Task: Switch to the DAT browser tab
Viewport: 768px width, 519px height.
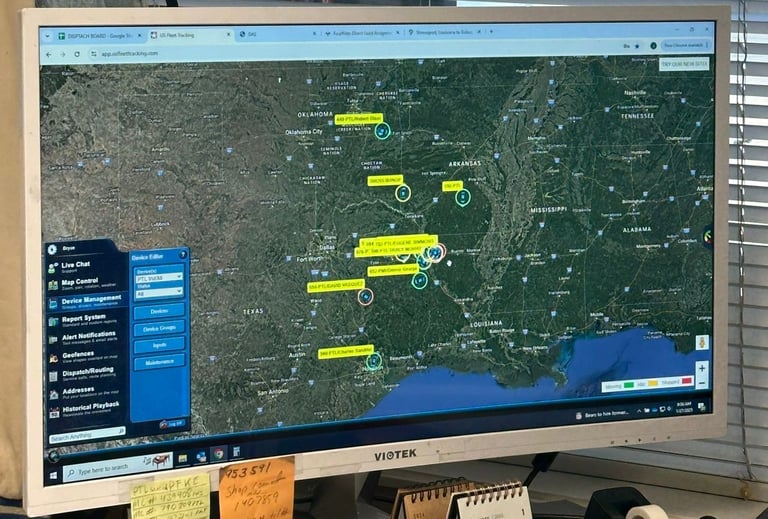Action: click(x=277, y=34)
